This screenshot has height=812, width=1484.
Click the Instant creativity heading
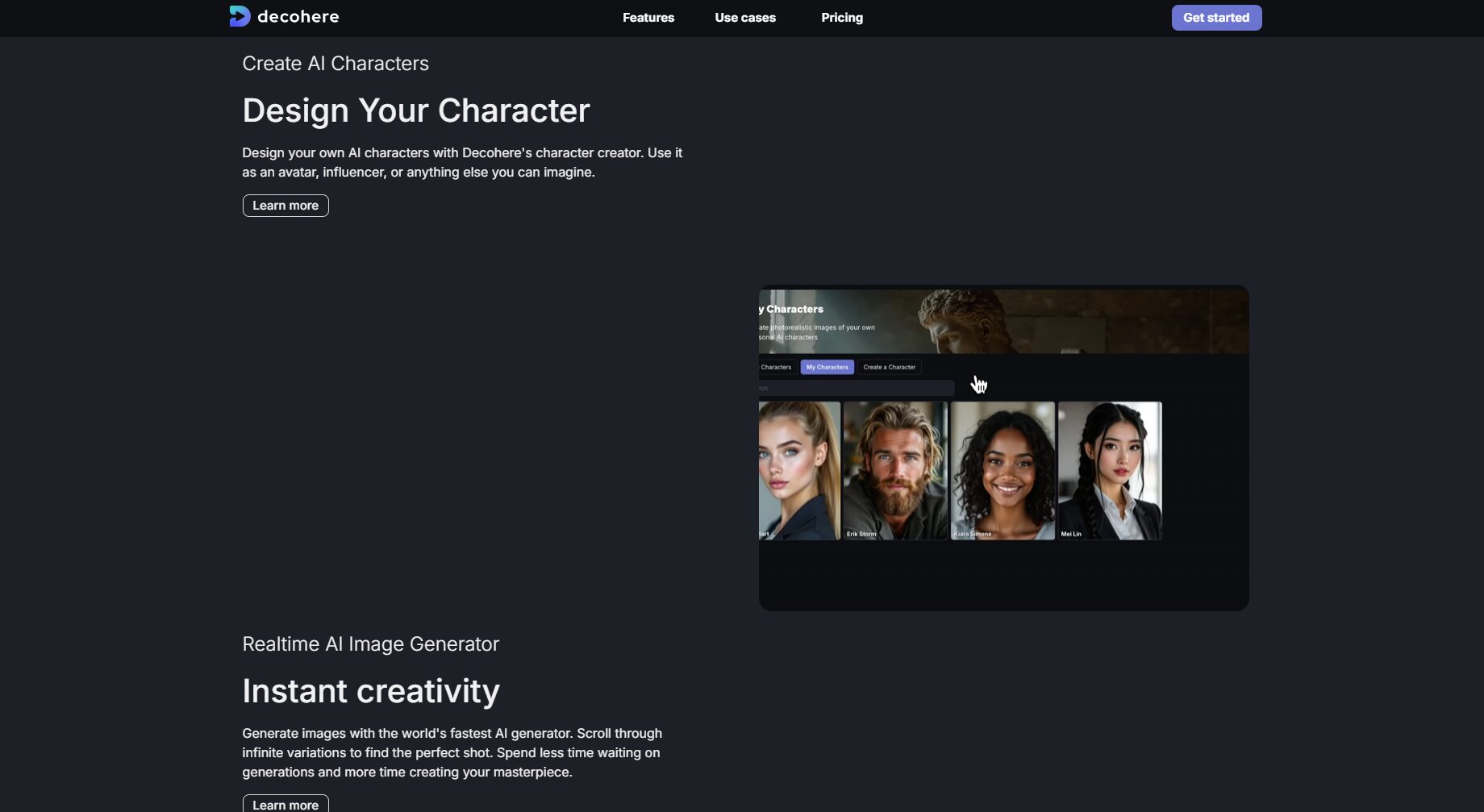(x=371, y=691)
